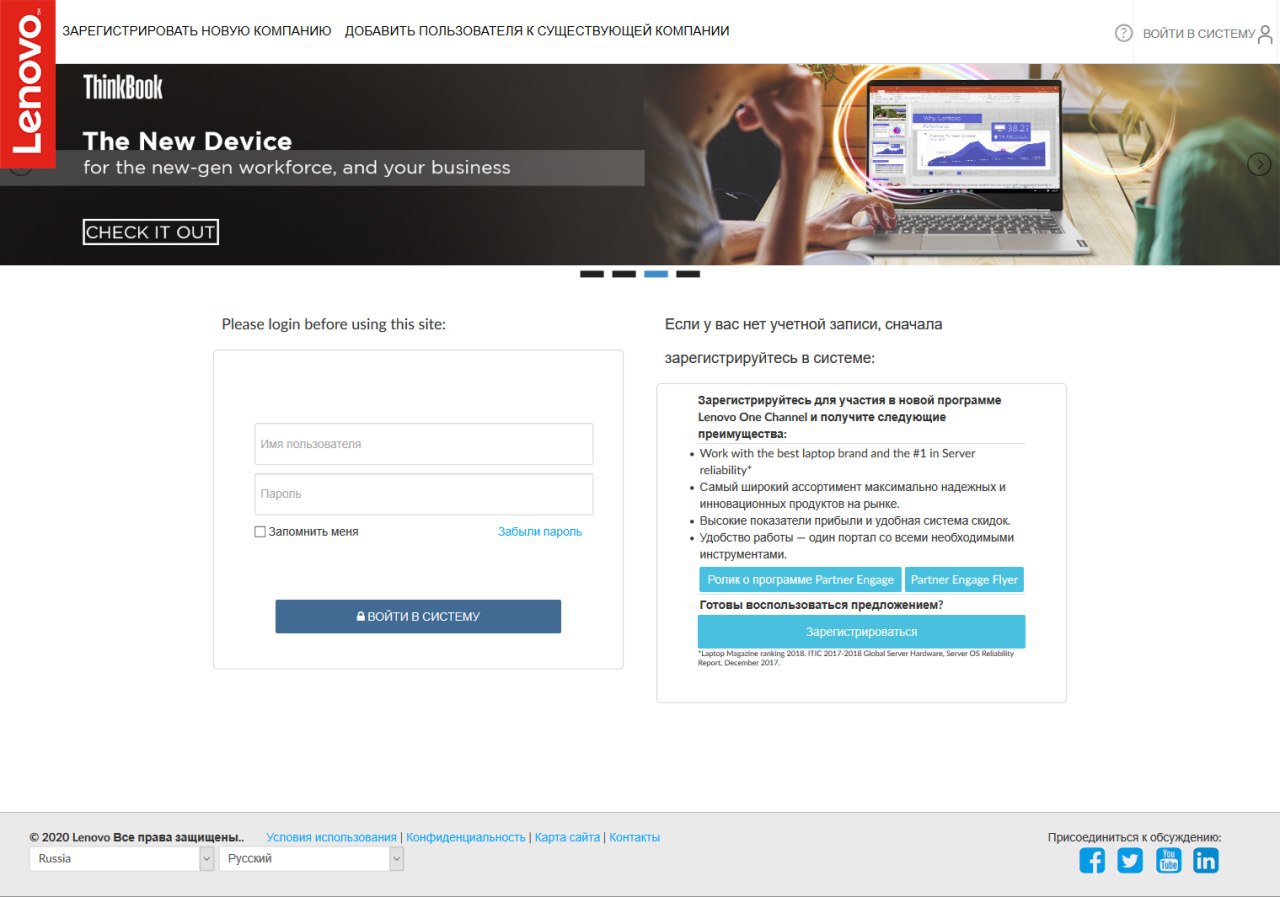Open Условия использования footer link

(x=331, y=837)
